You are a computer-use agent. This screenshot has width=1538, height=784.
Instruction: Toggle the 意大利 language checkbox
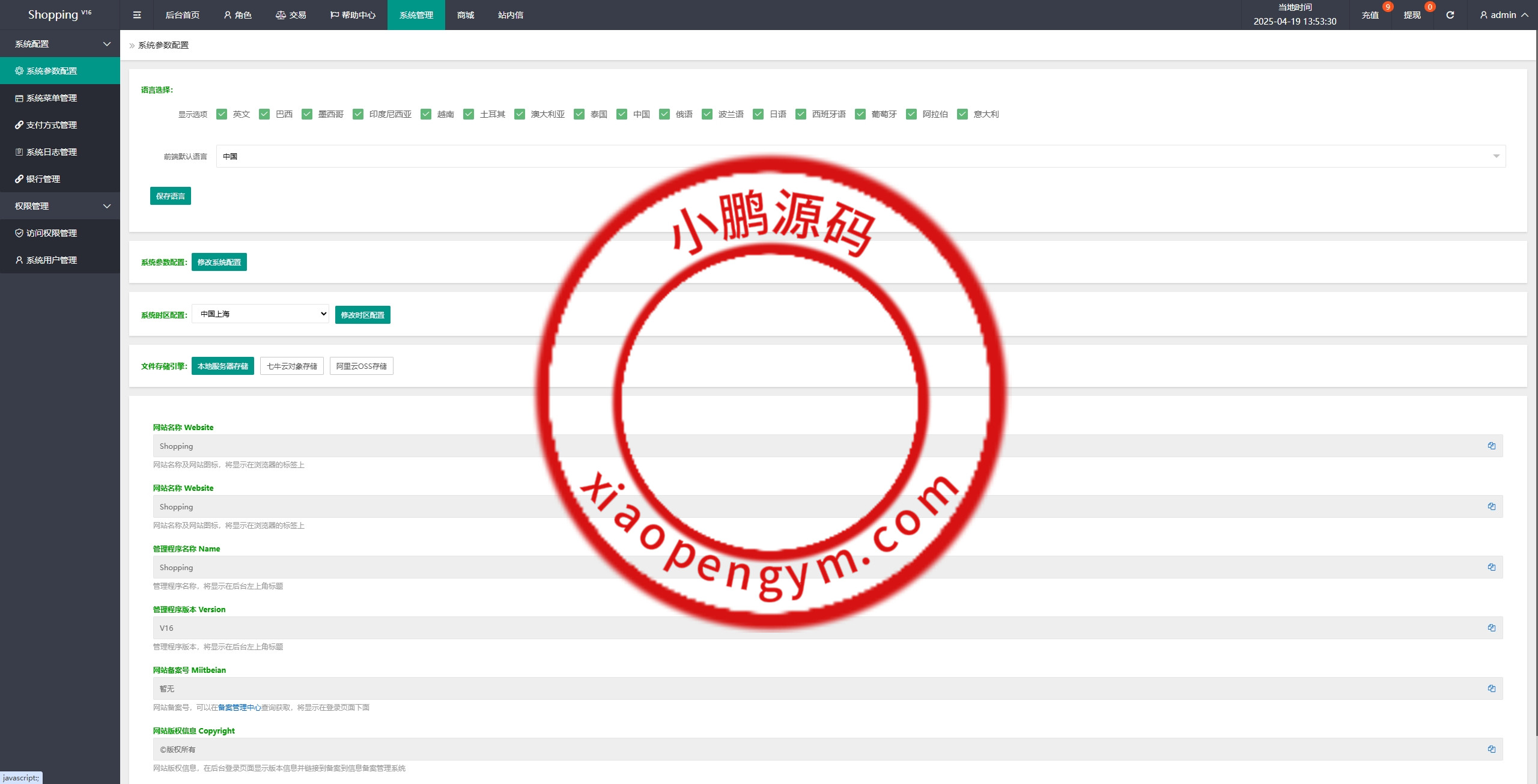(x=962, y=114)
